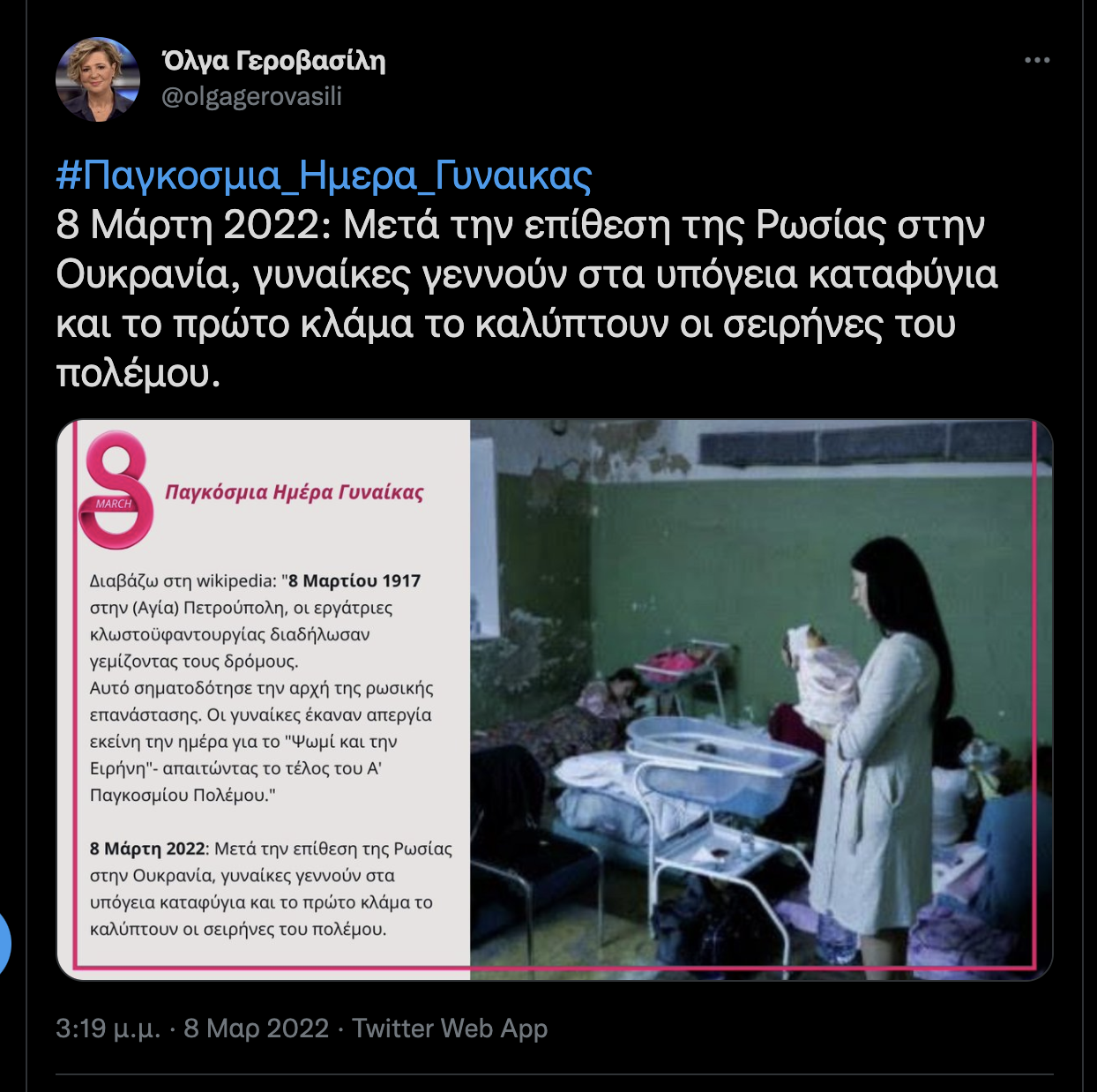Viewport: 1097px width, 1092px height.
Task: Click the tweet line ending with 'πολέμου.'
Action: coord(138,373)
